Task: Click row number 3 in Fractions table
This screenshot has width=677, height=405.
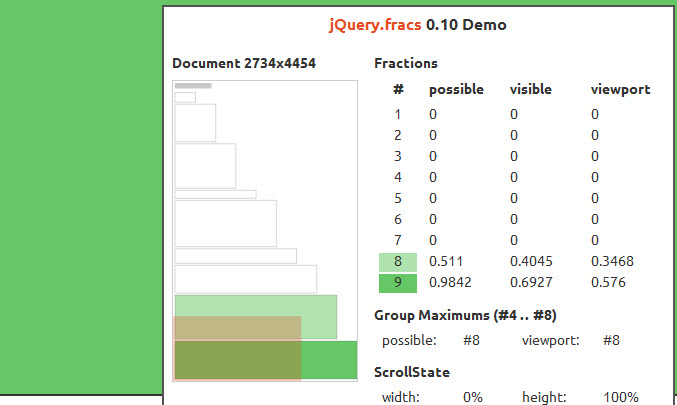Action: tap(398, 156)
